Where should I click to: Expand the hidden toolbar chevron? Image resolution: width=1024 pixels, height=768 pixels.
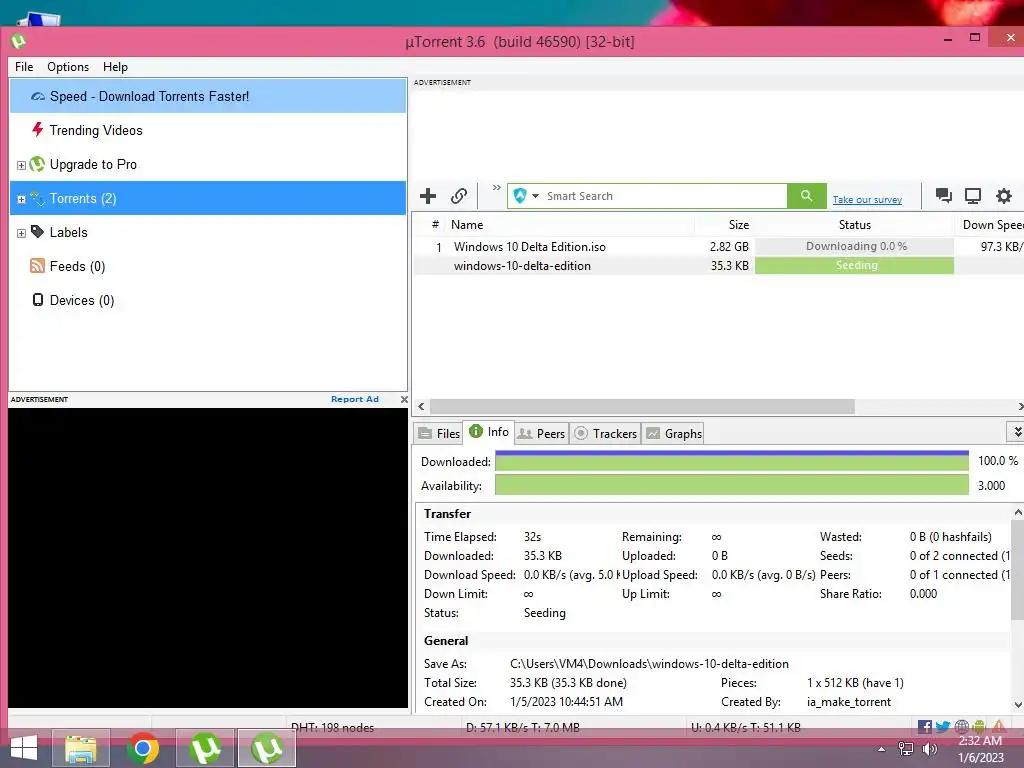[x=496, y=187]
